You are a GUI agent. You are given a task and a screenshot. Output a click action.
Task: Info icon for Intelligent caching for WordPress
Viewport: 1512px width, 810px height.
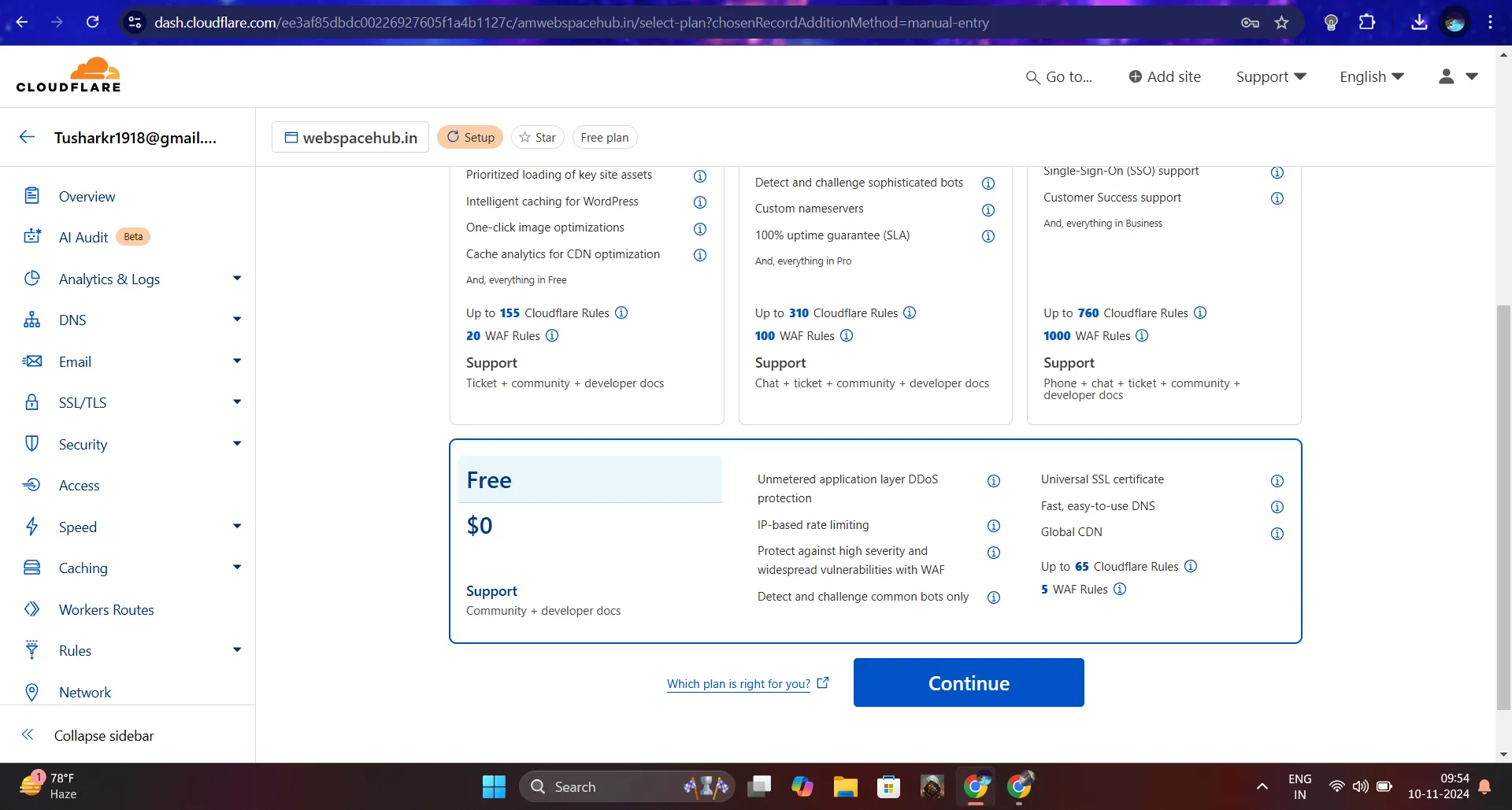699,202
